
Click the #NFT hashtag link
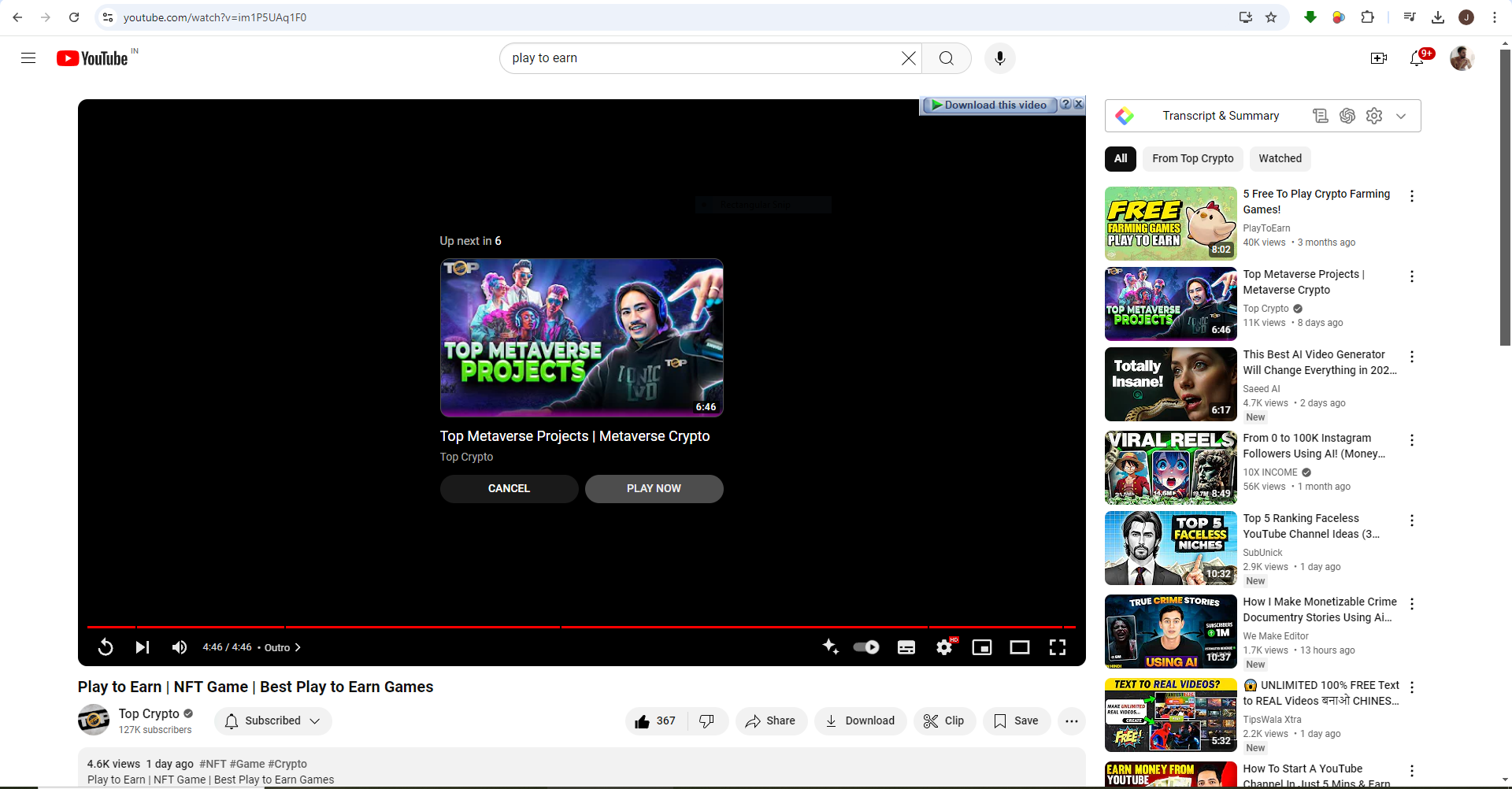point(213,764)
